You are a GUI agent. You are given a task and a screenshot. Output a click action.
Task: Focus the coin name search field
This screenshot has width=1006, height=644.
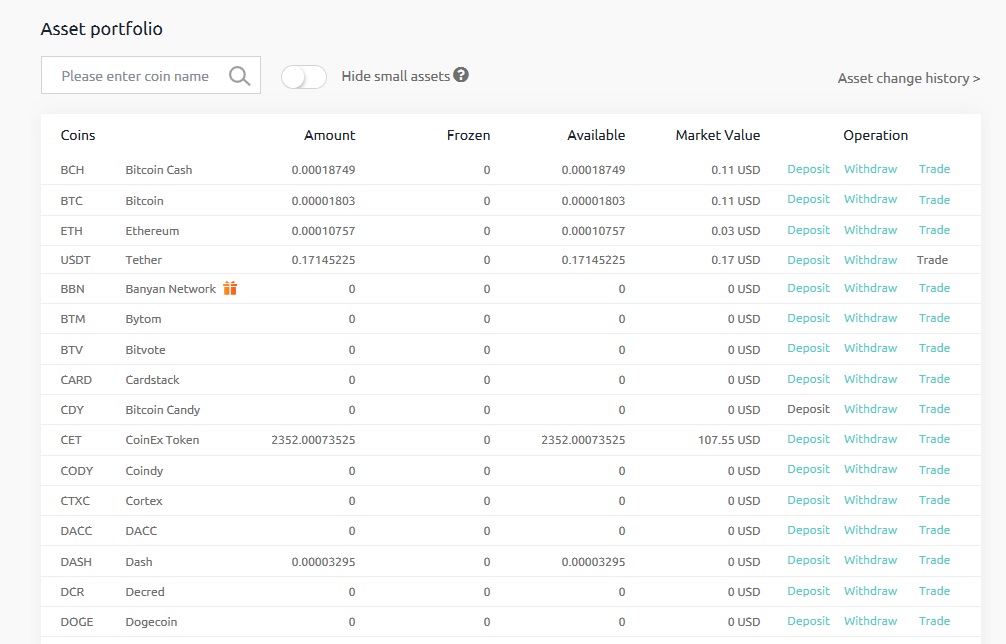click(x=151, y=75)
